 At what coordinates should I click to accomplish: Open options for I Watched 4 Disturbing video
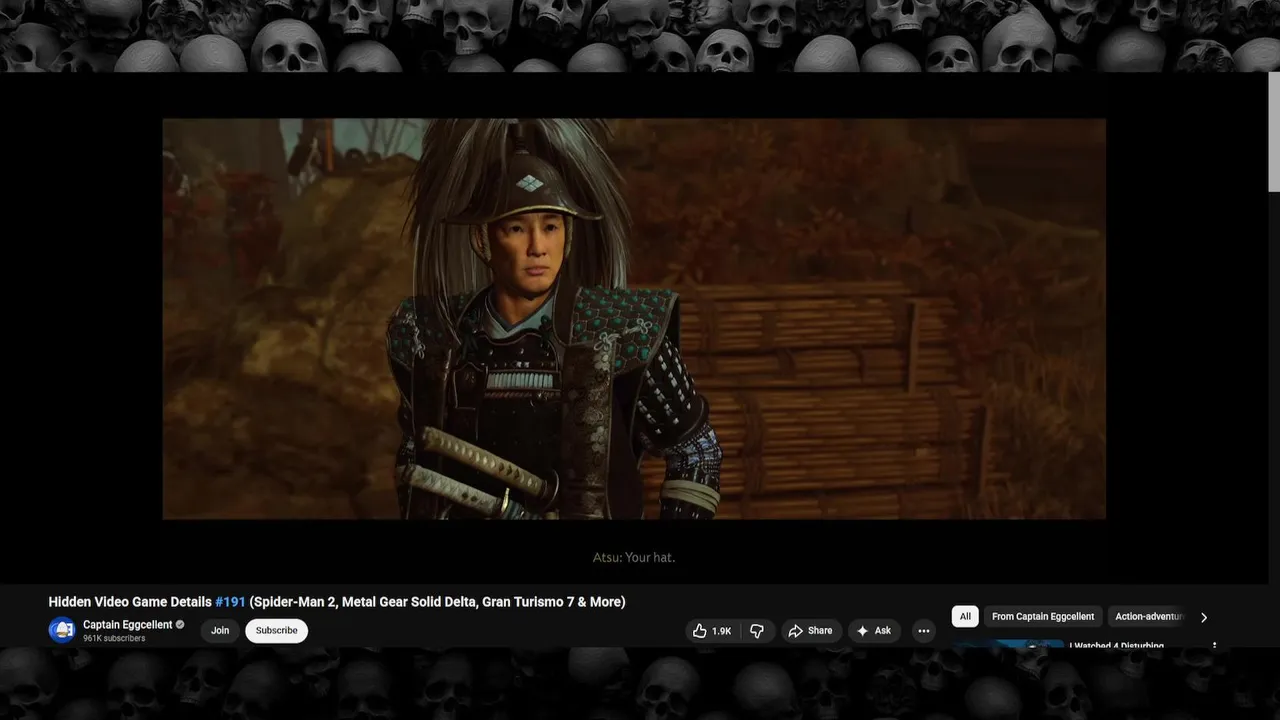coord(1215,646)
